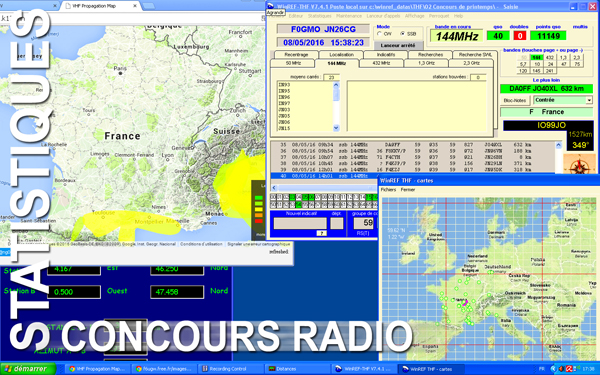600x375 pixels.
Task: Open the Editeur menu
Action: pos(296,16)
